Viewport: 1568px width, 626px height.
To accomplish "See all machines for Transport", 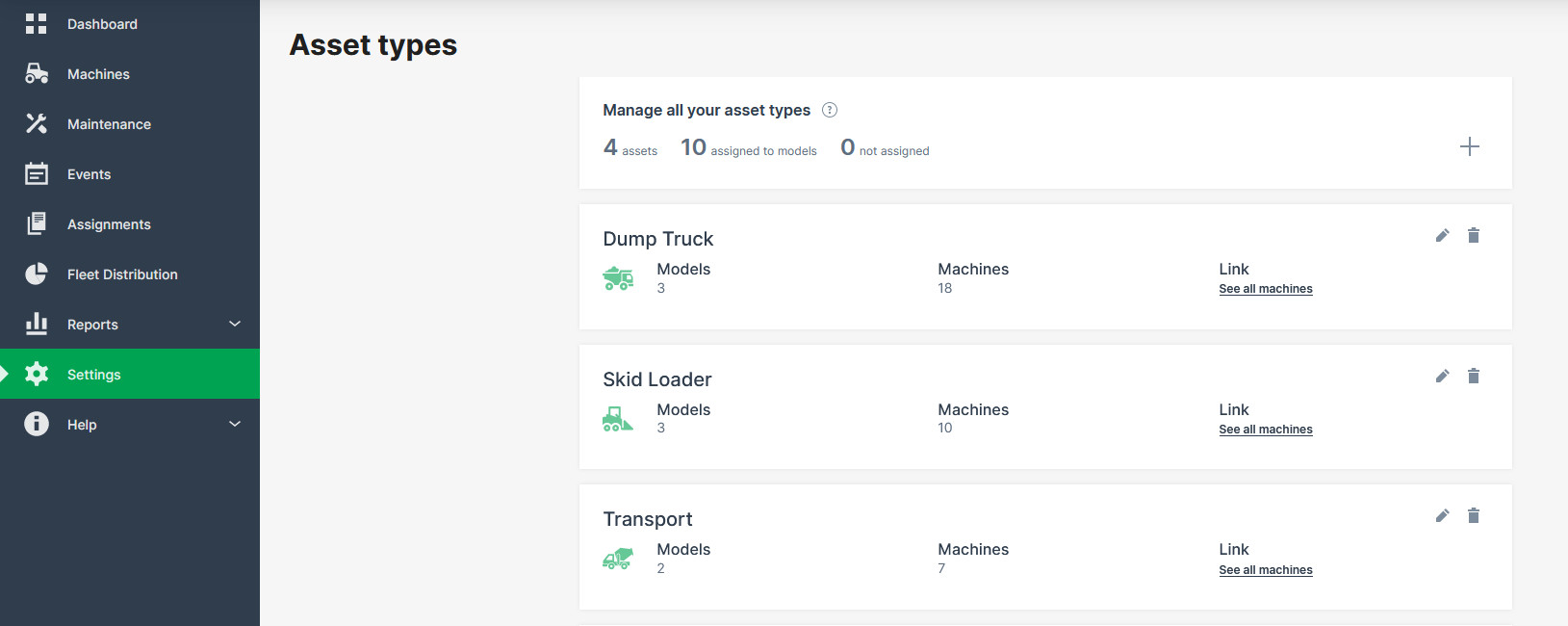I will [x=1265, y=570].
